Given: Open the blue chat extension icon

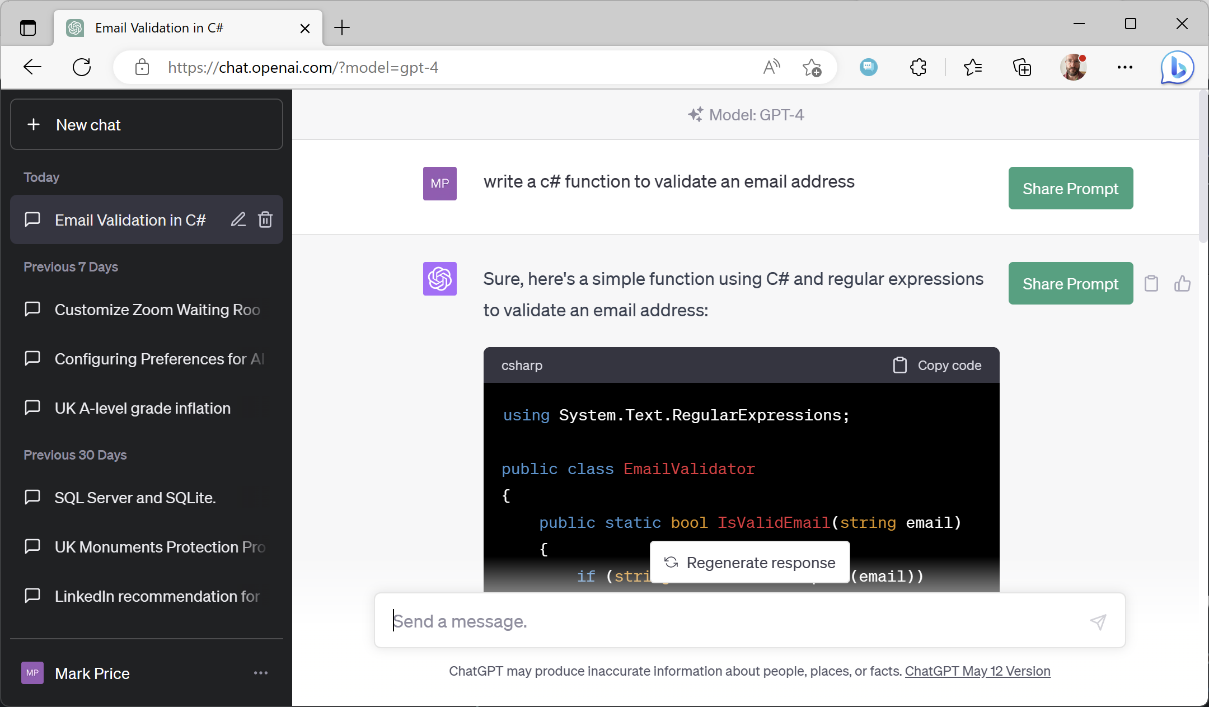Looking at the screenshot, I should [869, 68].
